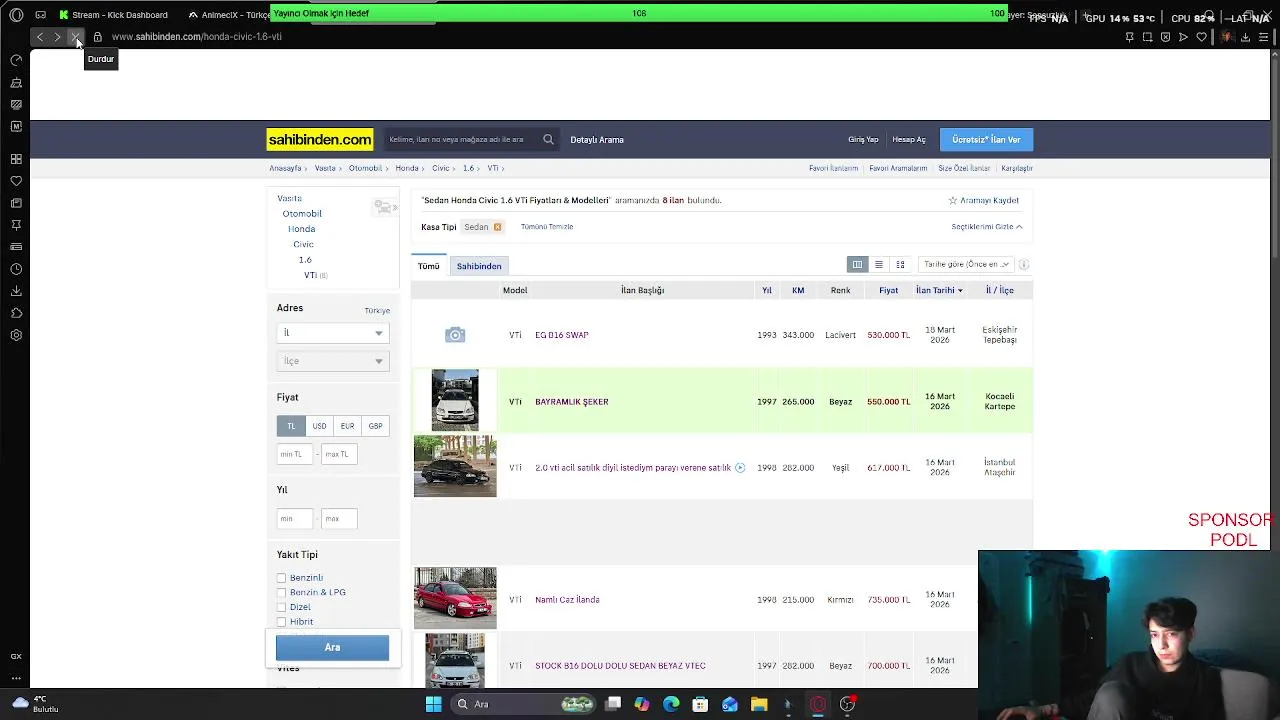Click the Tümünü Temizle link
Screen dimensions: 1280x720
pos(547,227)
